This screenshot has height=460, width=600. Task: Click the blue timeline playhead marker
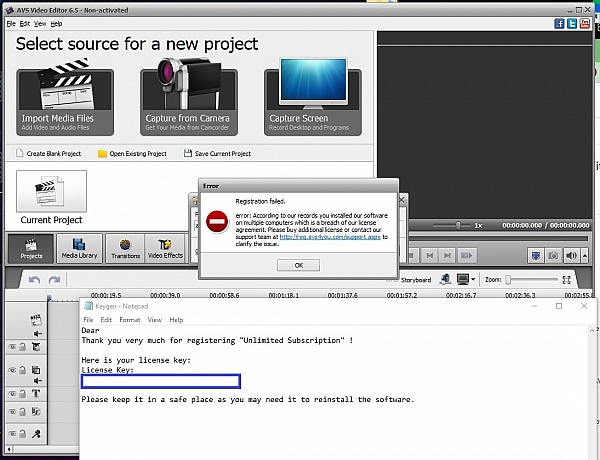49,298
